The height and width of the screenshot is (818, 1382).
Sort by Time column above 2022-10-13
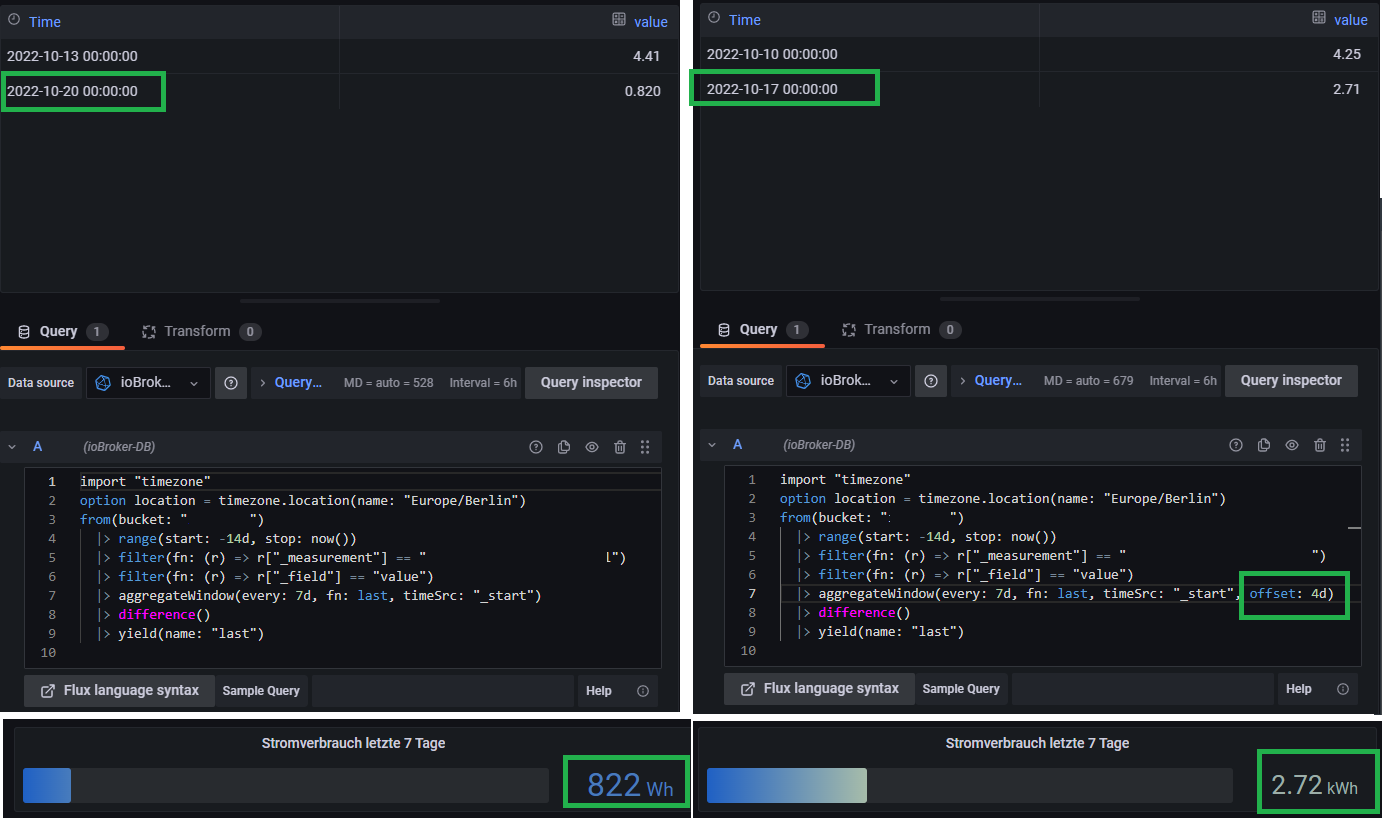pyautogui.click(x=45, y=21)
